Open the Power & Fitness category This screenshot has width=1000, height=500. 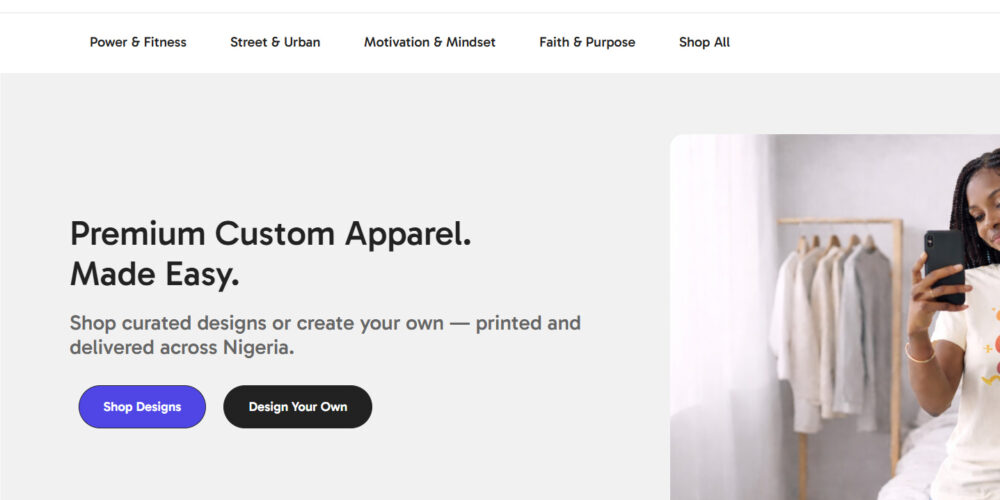click(x=138, y=42)
